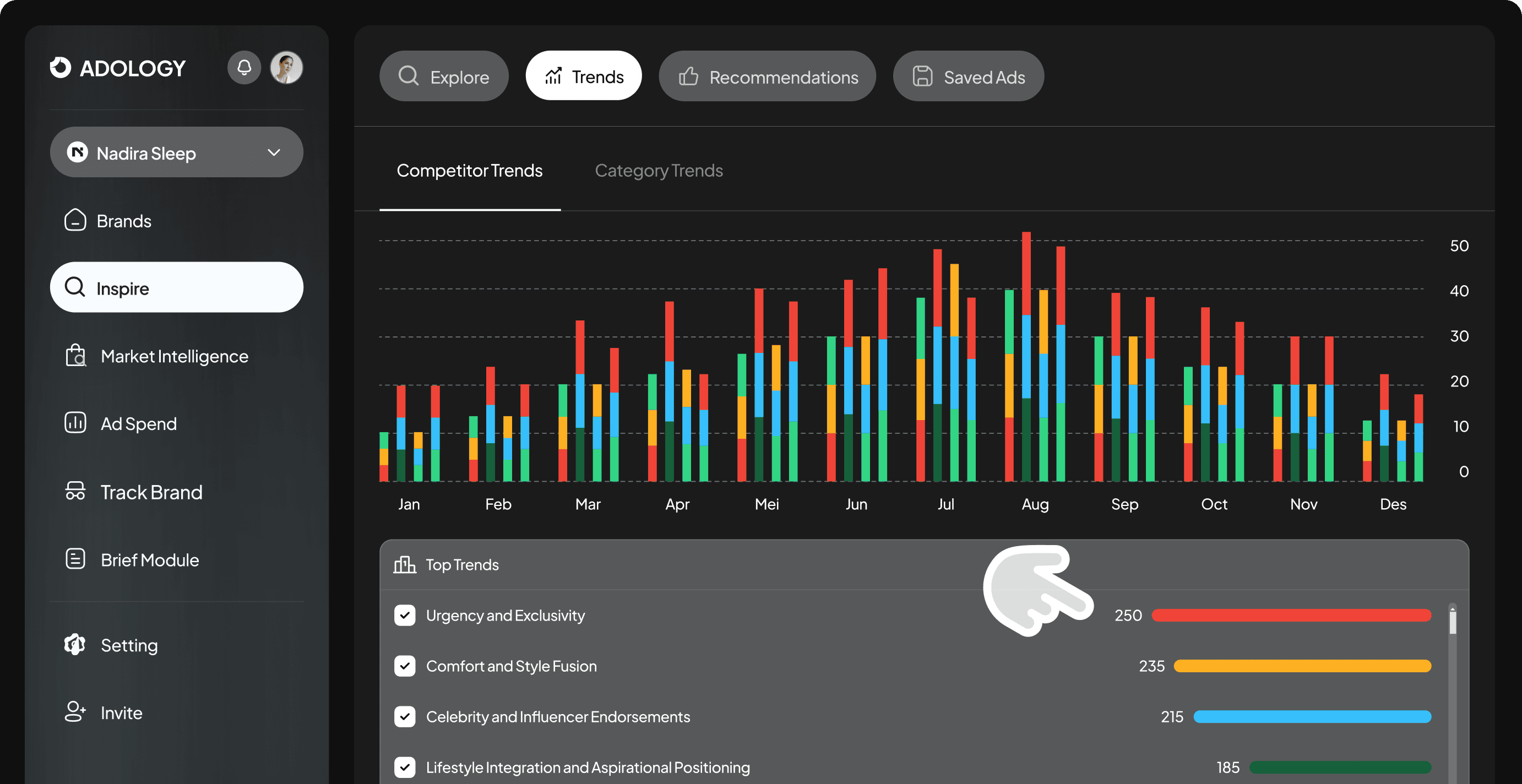Click the Nadira Sleep brand logo icon
The width and height of the screenshot is (1522, 784).
click(78, 153)
